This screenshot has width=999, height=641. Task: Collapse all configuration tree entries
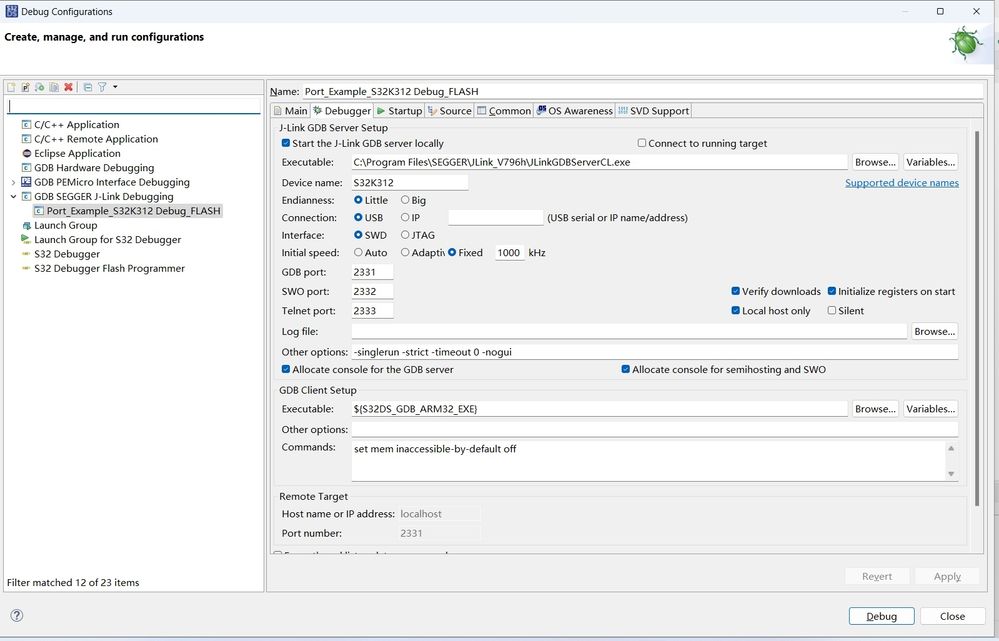click(86, 87)
